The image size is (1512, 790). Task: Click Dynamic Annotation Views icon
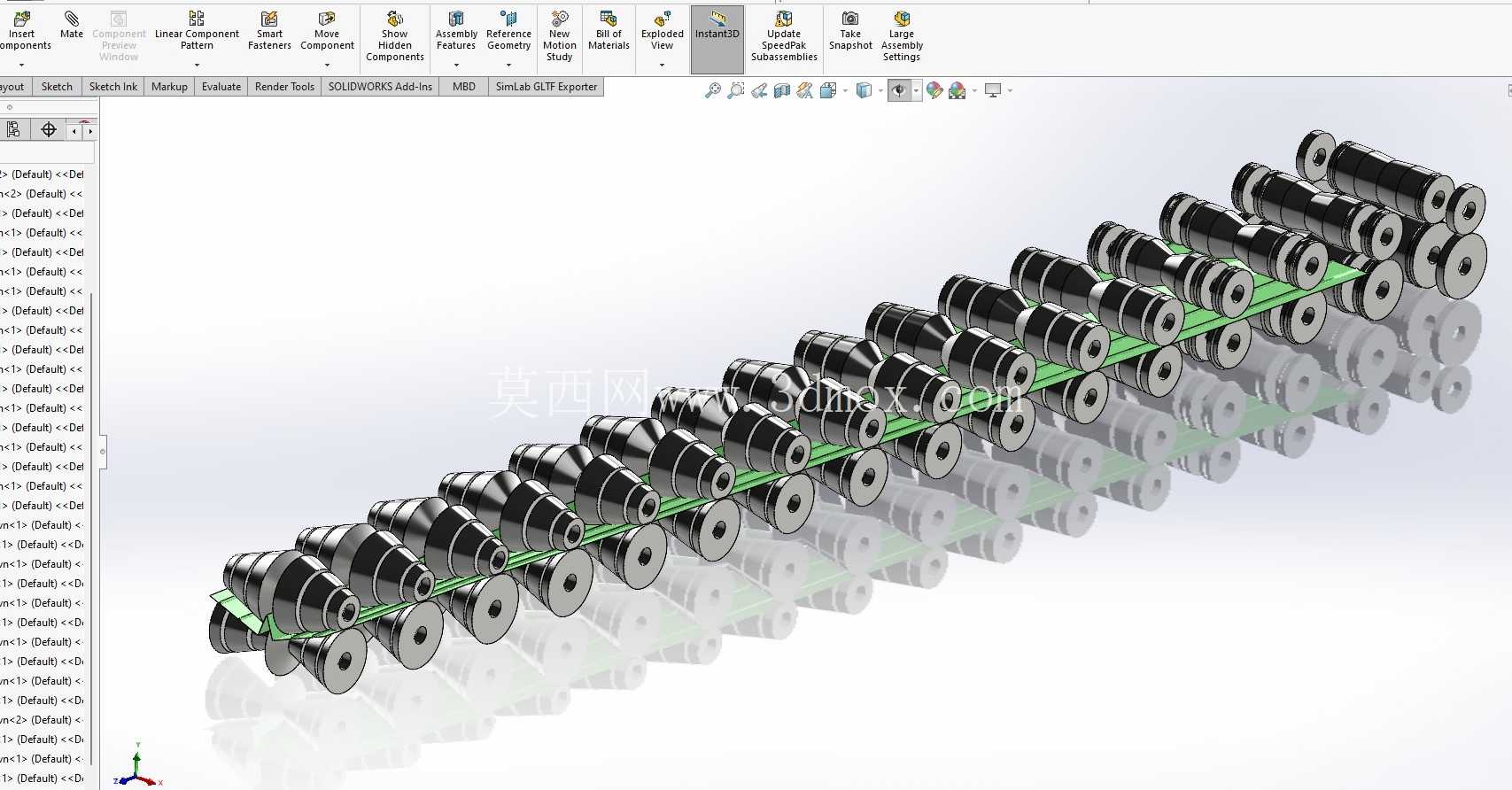(x=804, y=90)
